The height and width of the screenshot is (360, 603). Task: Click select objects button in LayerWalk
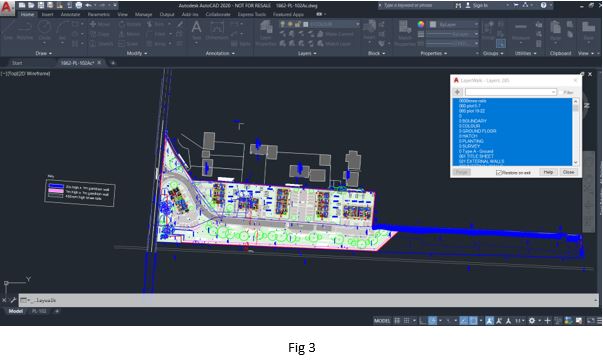tap(457, 92)
